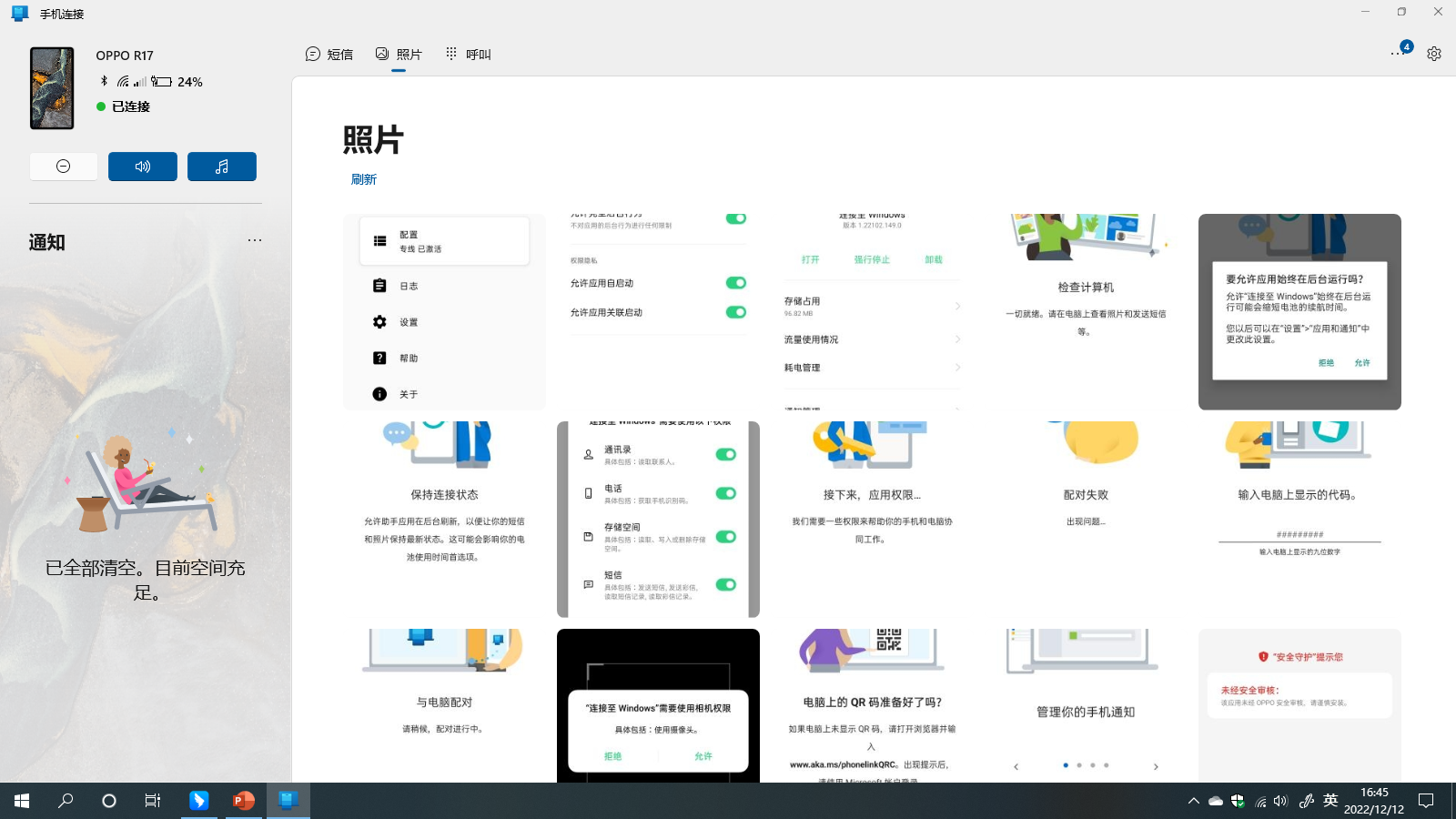Click the Windows Start button

pyautogui.click(x=21, y=801)
